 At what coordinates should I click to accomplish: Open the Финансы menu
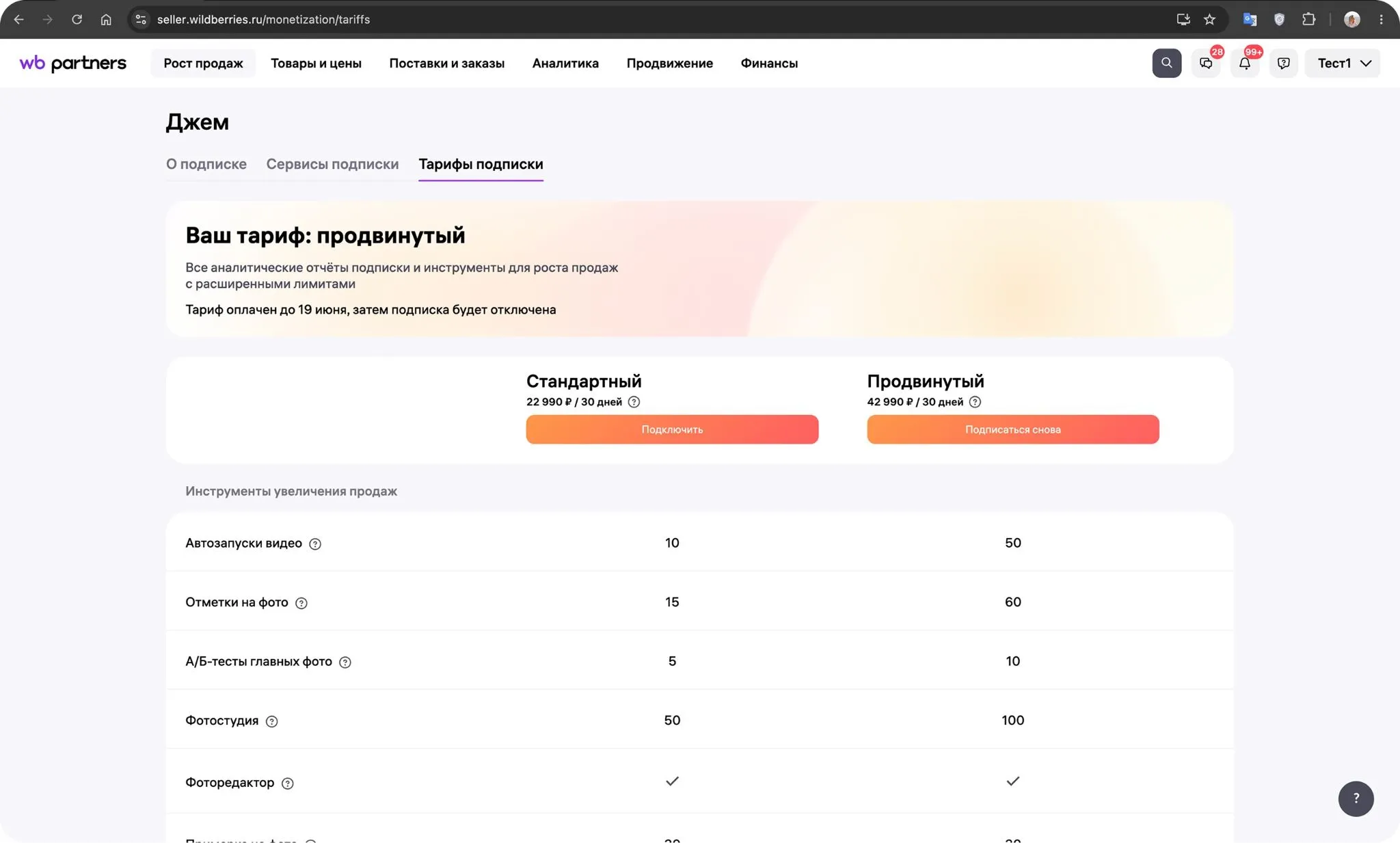[x=769, y=63]
